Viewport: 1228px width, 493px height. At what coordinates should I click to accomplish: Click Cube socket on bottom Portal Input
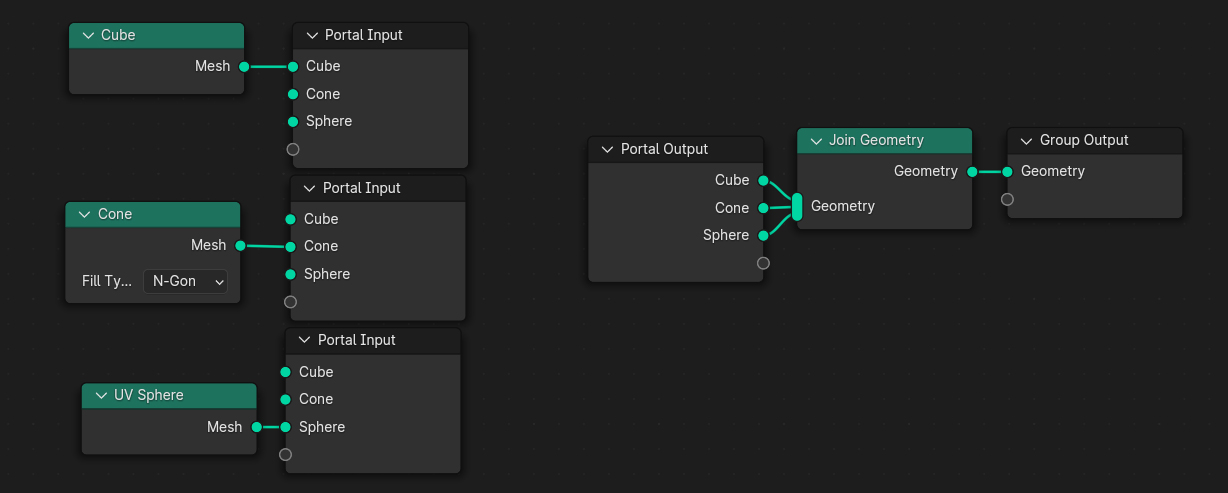pos(286,372)
